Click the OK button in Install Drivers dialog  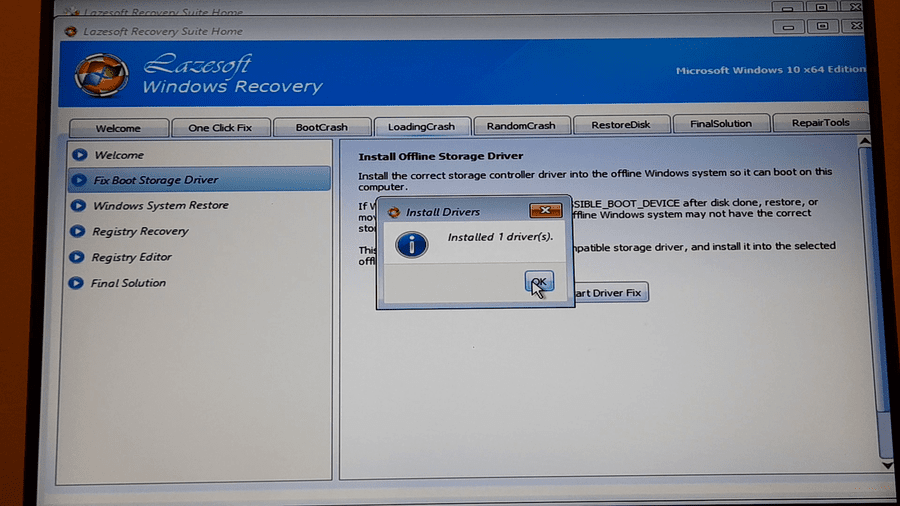[539, 281]
